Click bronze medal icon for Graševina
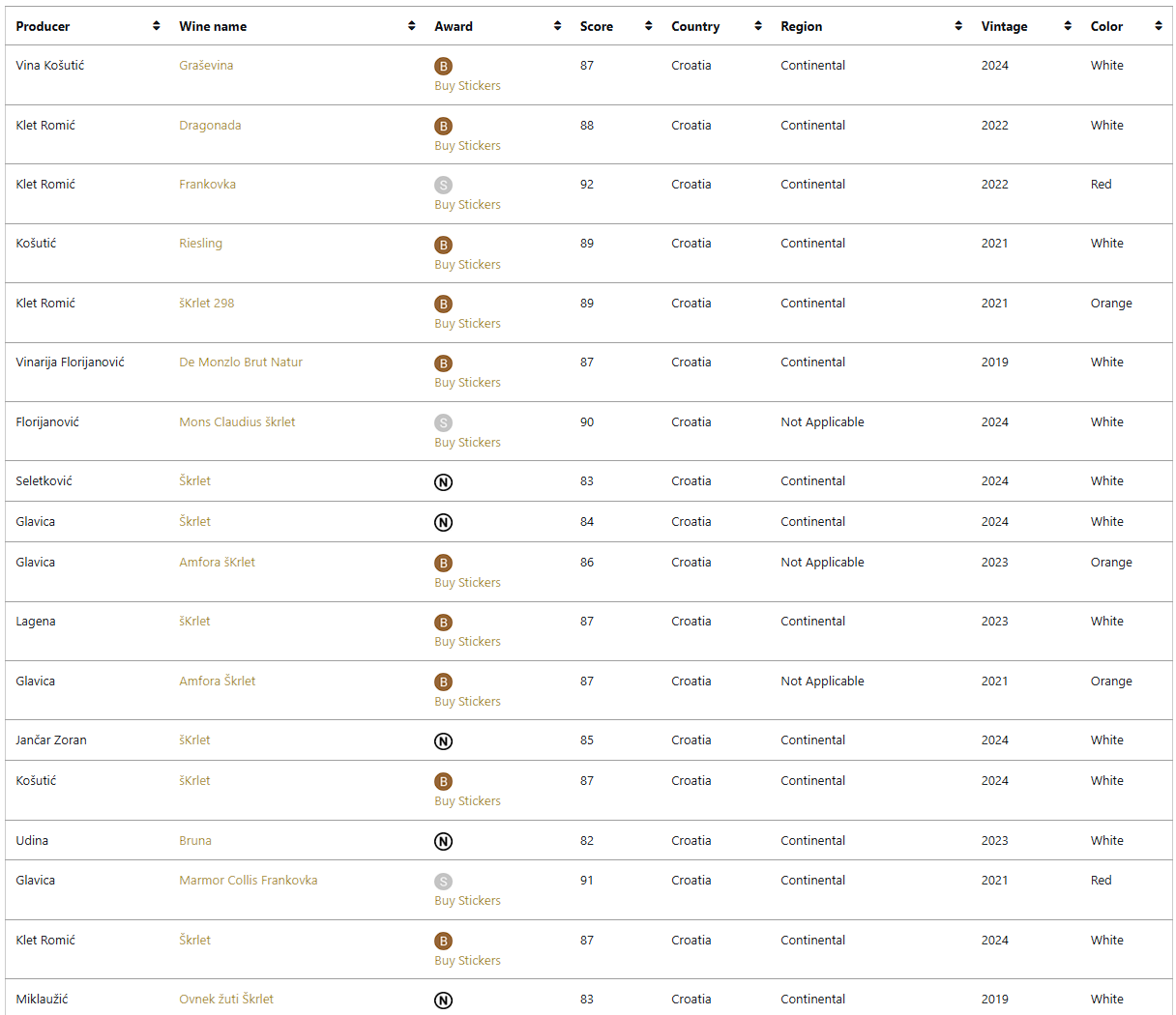Image resolution: width=1176 pixels, height=1015 pixels. (443, 67)
